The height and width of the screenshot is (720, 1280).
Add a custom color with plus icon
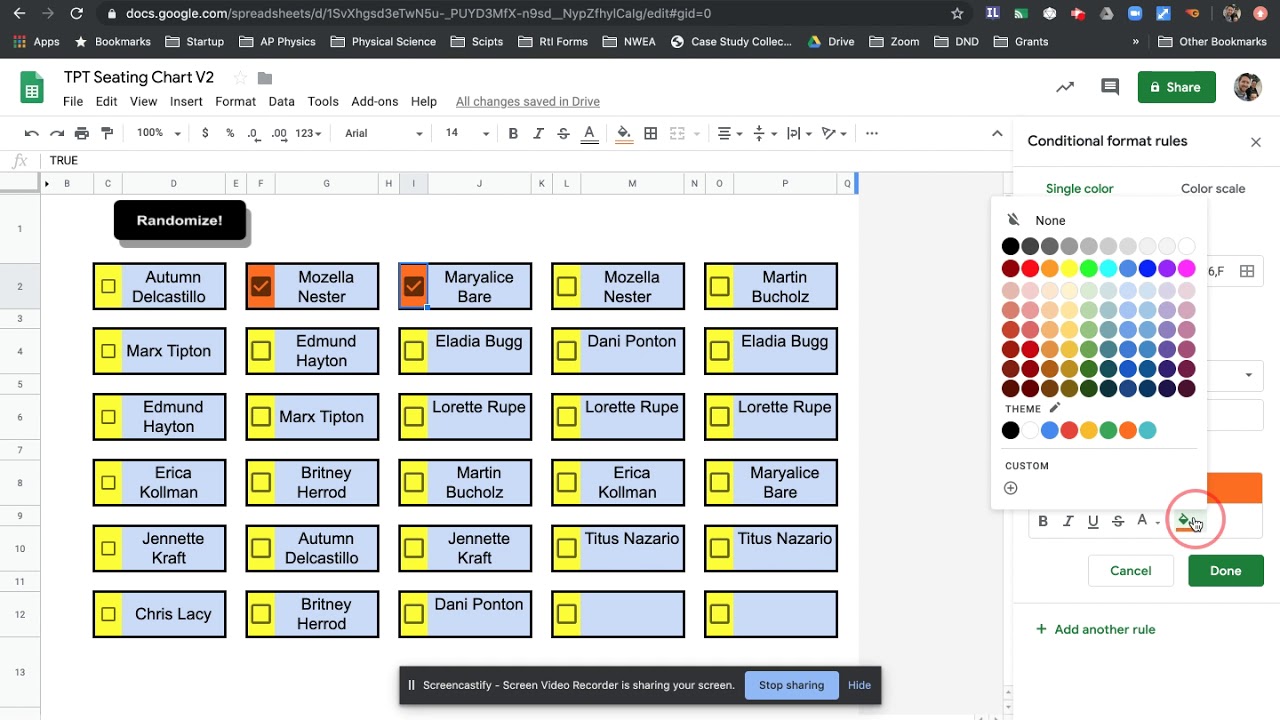click(x=1011, y=488)
